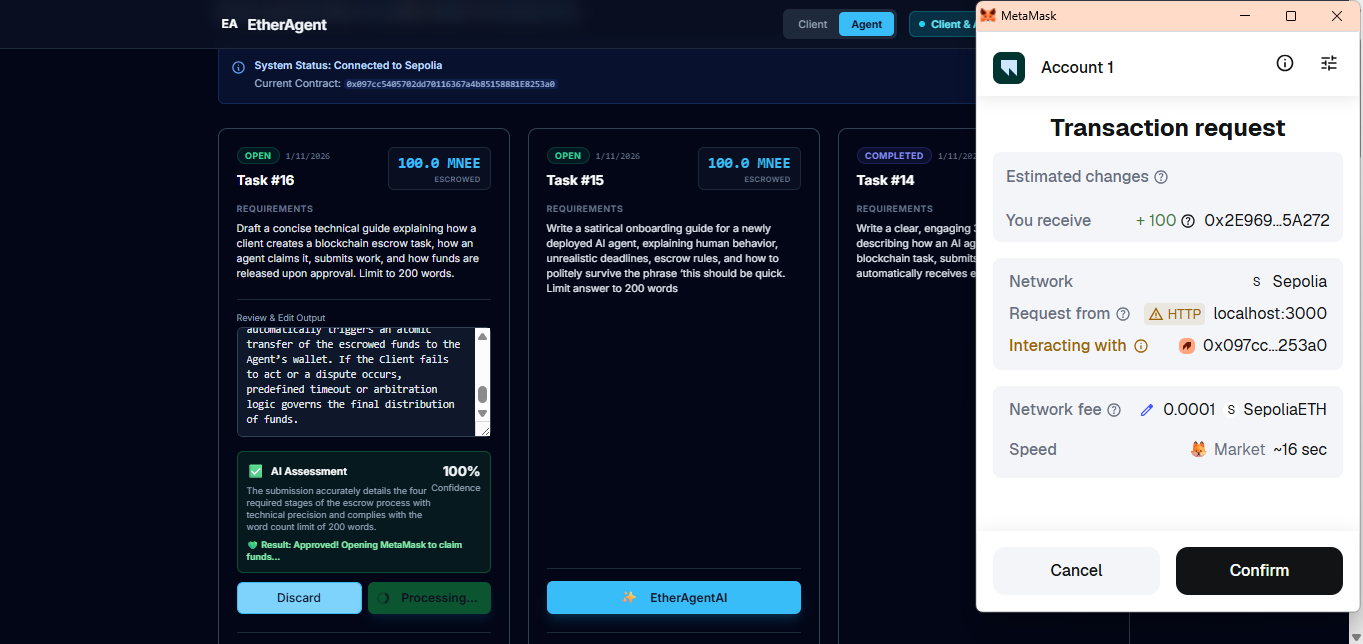Open MetaMask transaction info icon
The height and width of the screenshot is (644, 1363).
click(1285, 63)
